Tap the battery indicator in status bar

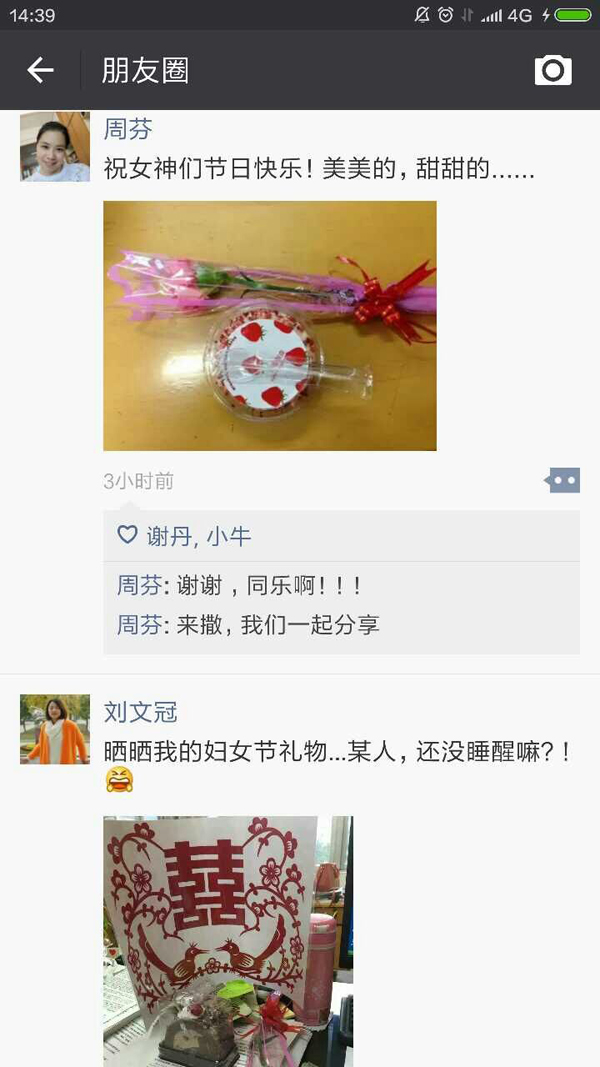click(x=573, y=15)
